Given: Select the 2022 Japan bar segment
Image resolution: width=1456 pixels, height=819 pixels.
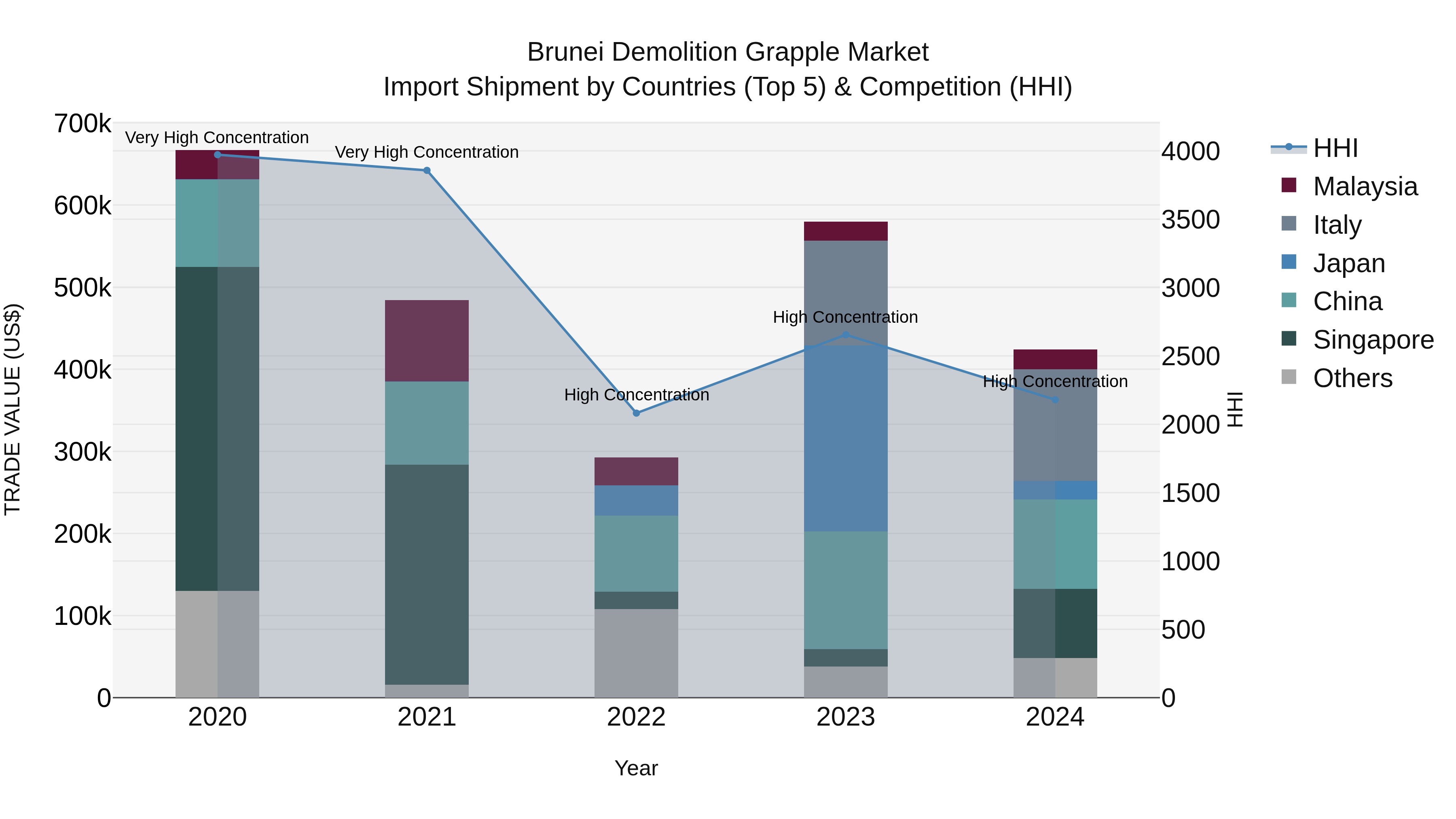Looking at the screenshot, I should click(x=637, y=500).
